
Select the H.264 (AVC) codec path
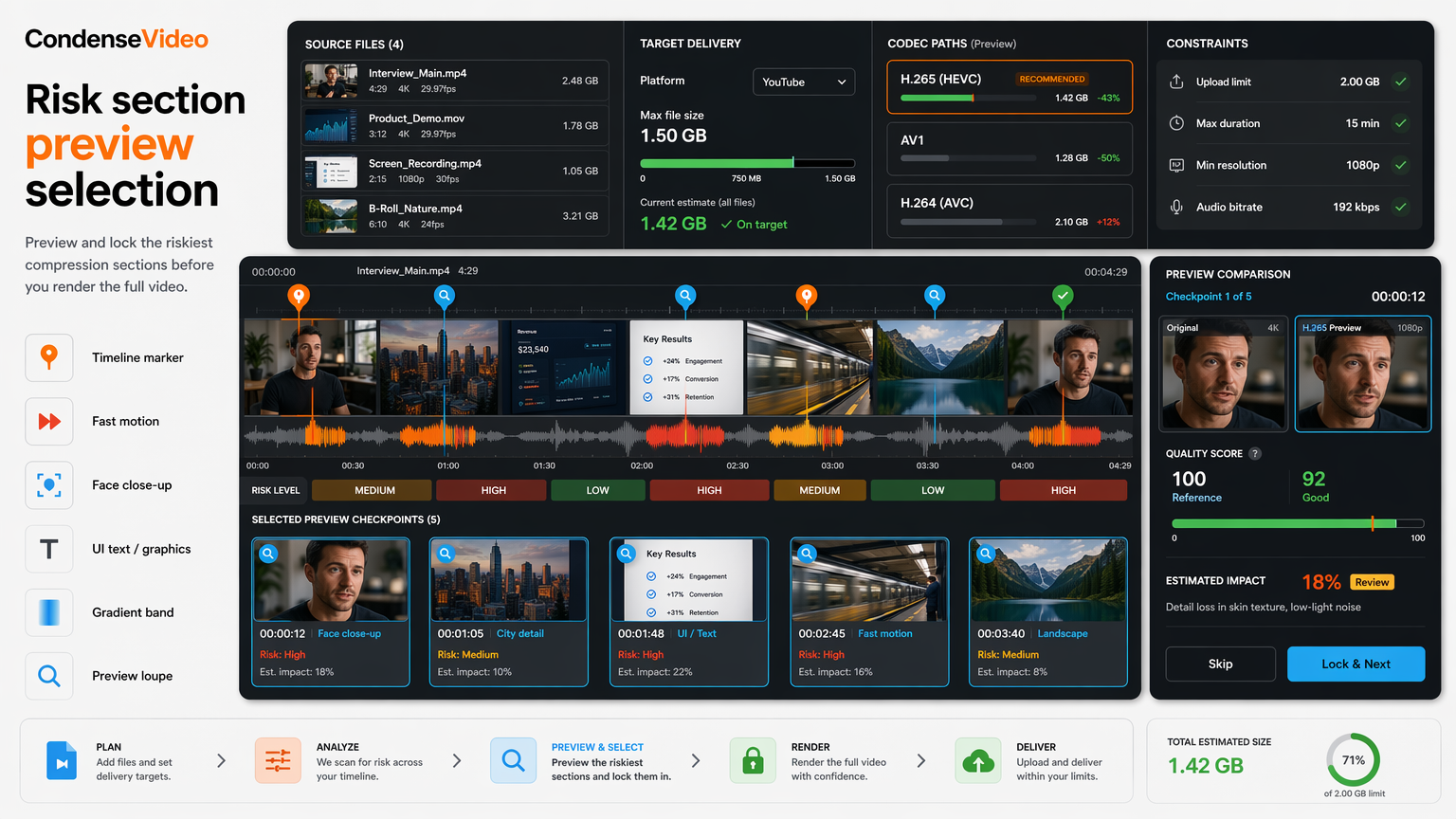(x=1010, y=211)
